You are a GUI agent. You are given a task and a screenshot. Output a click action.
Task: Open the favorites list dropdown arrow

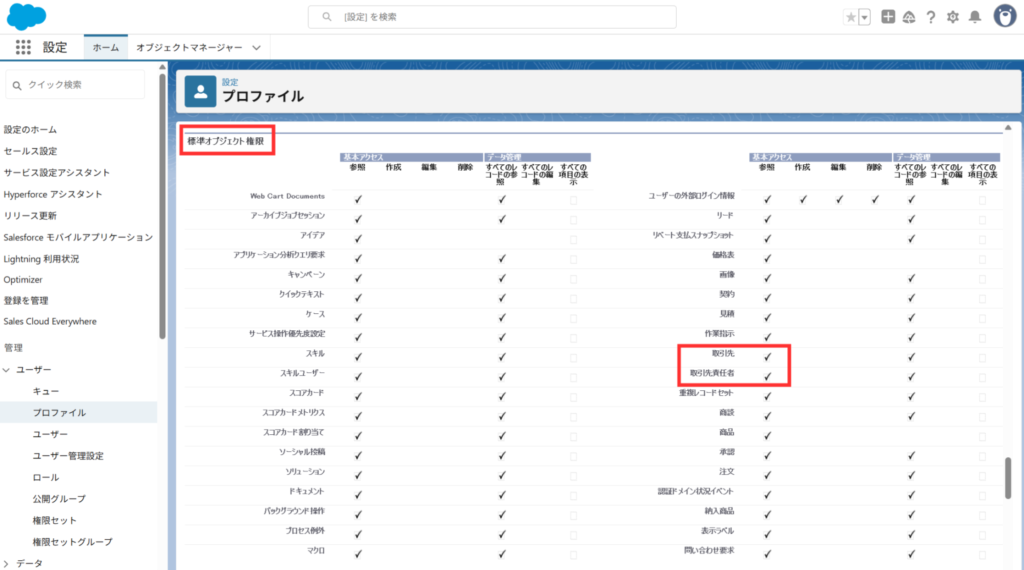(x=864, y=17)
